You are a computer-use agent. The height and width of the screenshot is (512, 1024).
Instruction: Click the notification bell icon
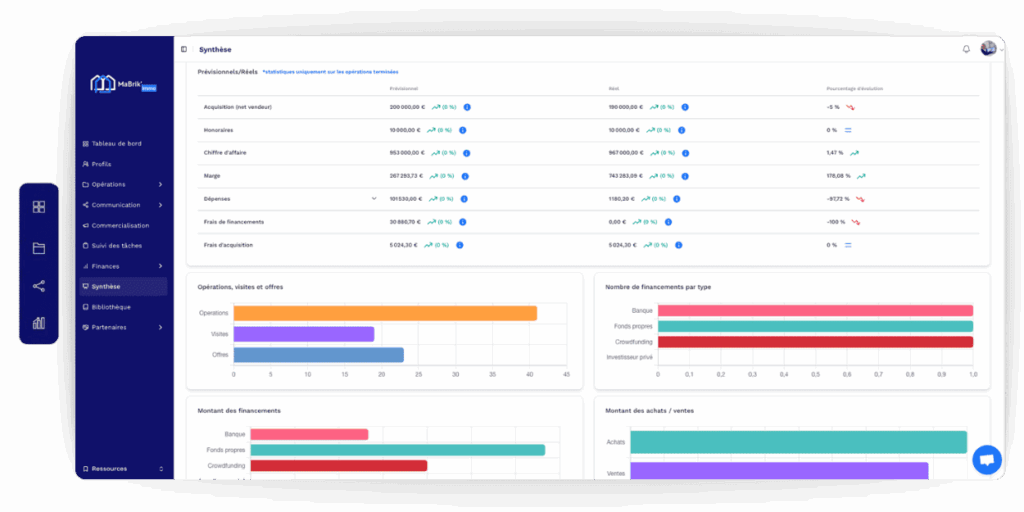pos(966,49)
